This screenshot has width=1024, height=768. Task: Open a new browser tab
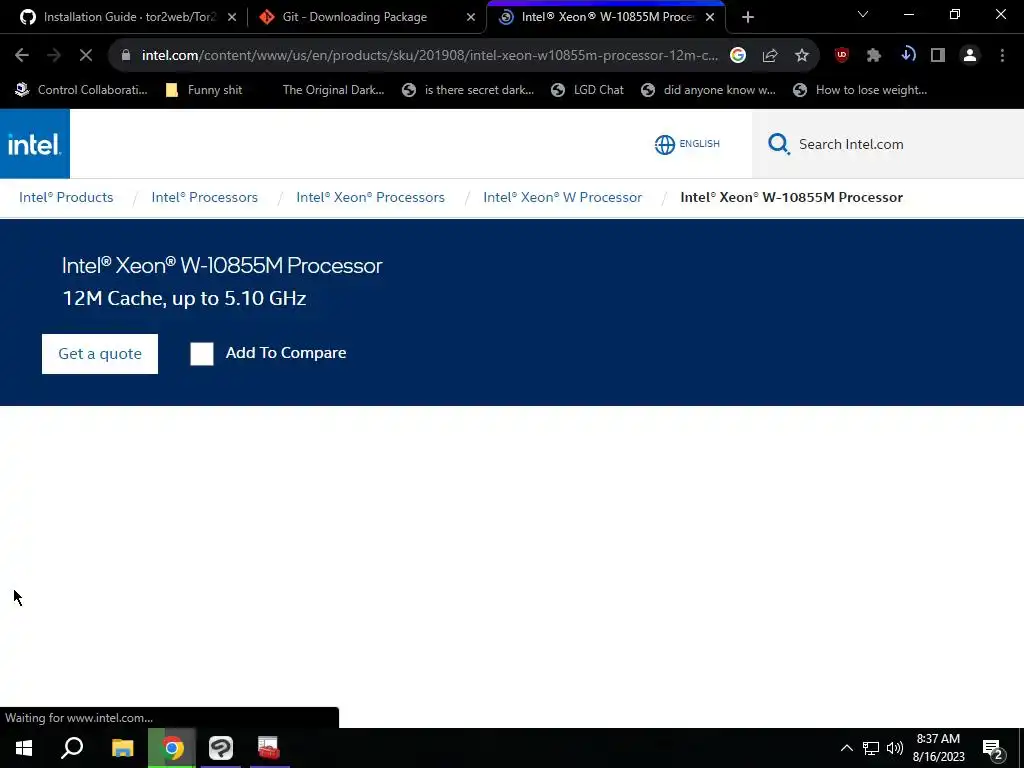pyautogui.click(x=748, y=17)
